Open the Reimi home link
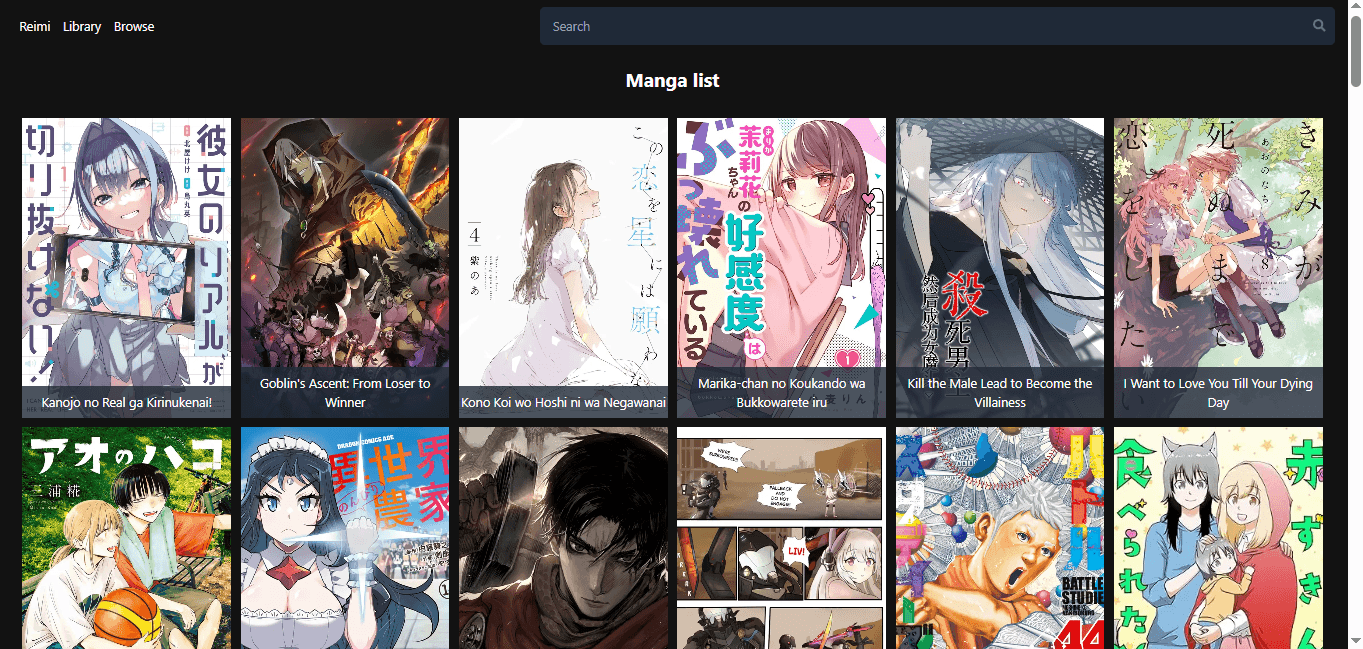 pyautogui.click(x=35, y=27)
